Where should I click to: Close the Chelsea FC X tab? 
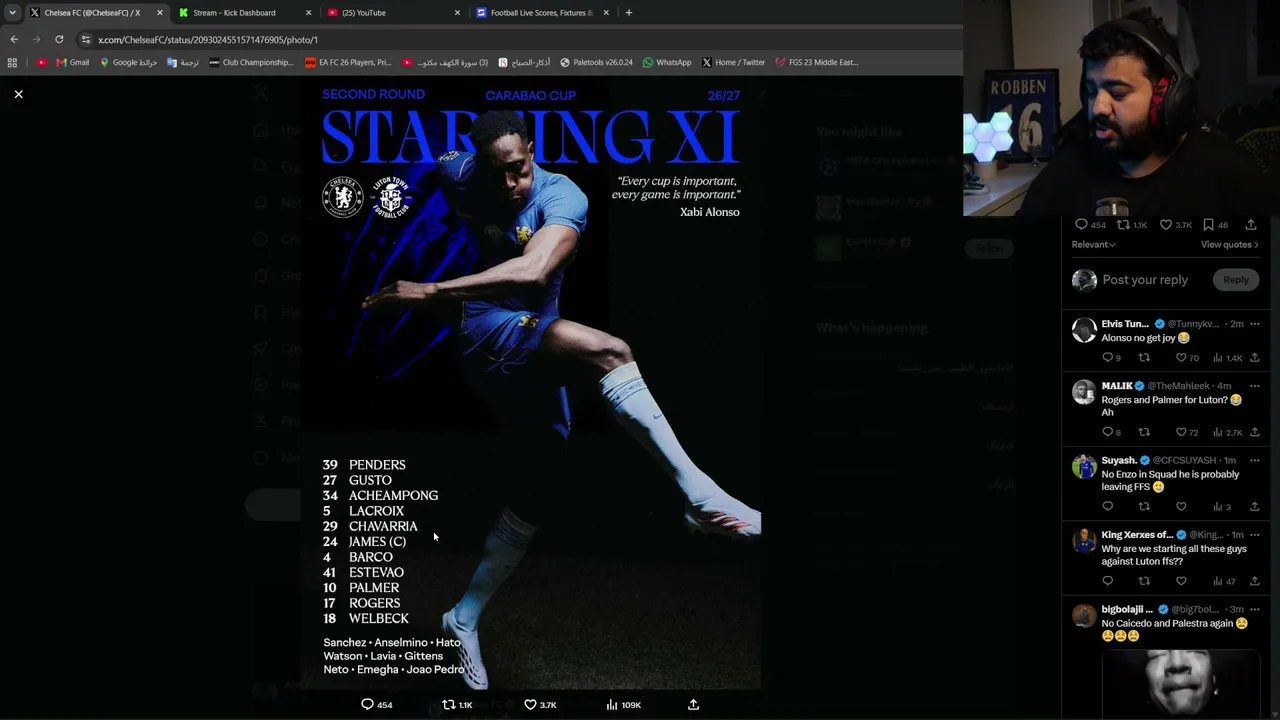[159, 13]
